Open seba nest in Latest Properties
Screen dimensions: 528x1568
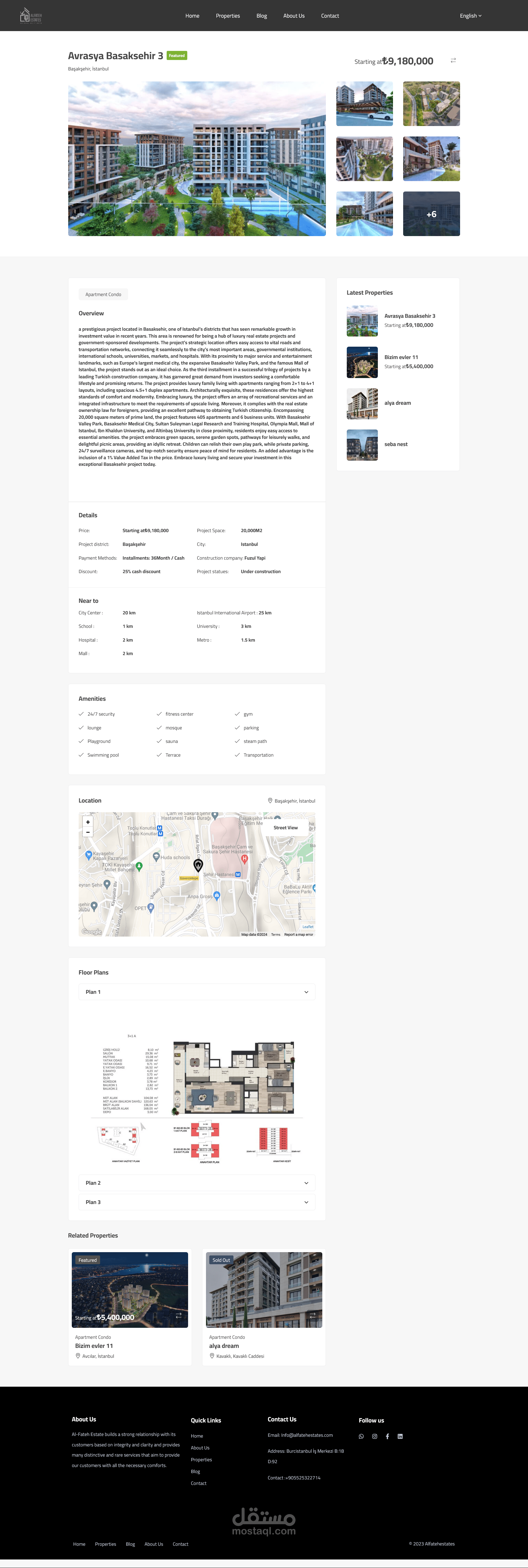[x=396, y=444]
